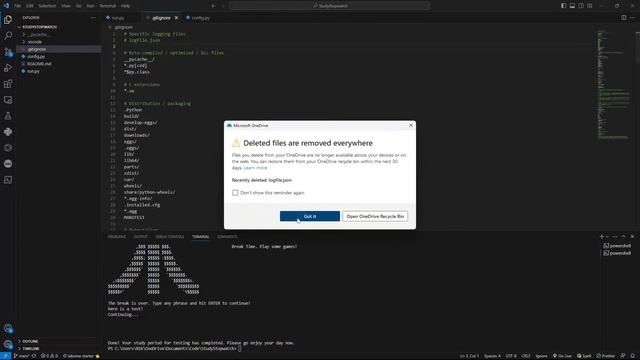Switch to the Output panel tab
Image resolution: width=640 pixels, height=360 pixels.
tap(141, 237)
